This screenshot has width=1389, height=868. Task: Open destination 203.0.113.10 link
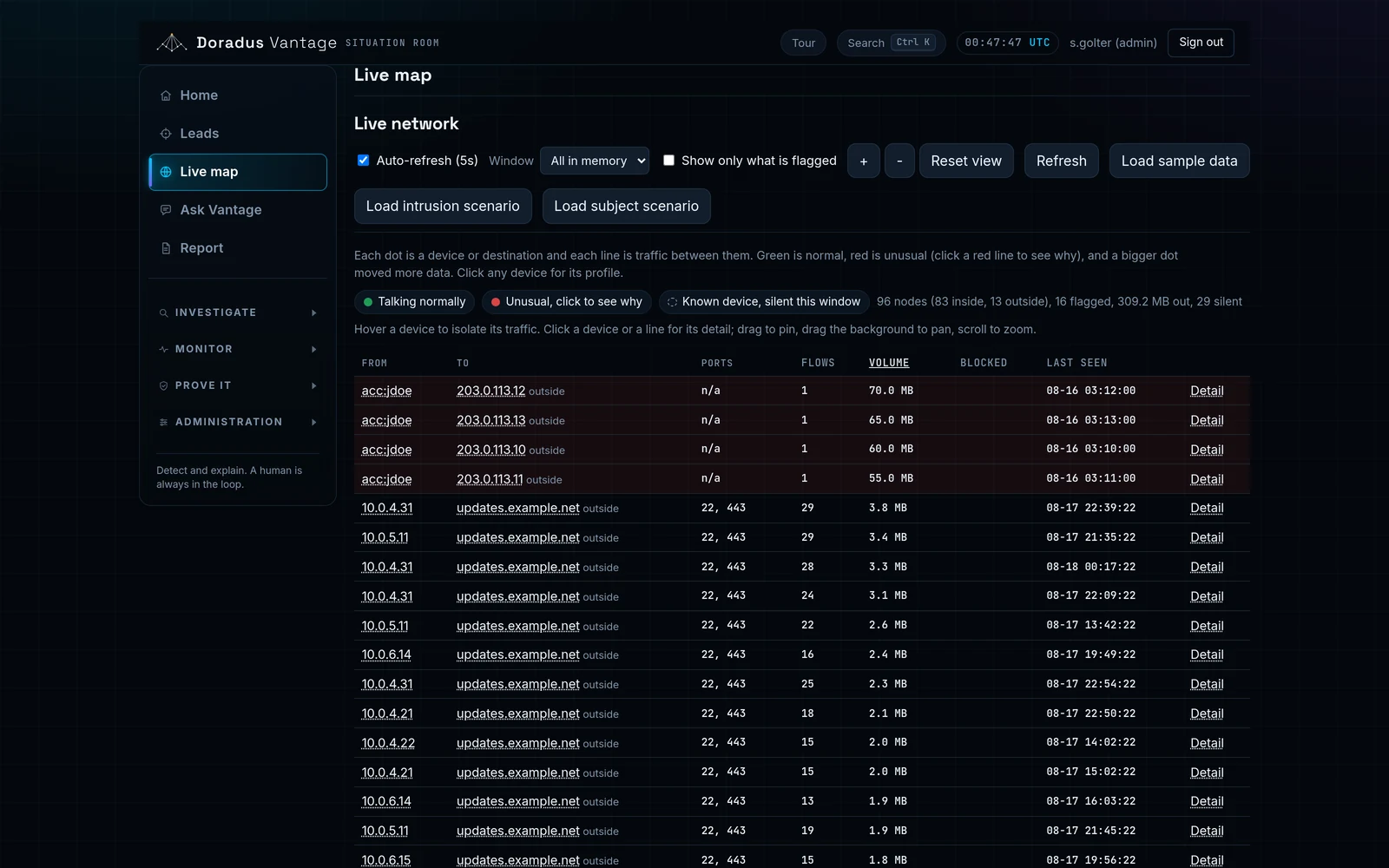[490, 450]
